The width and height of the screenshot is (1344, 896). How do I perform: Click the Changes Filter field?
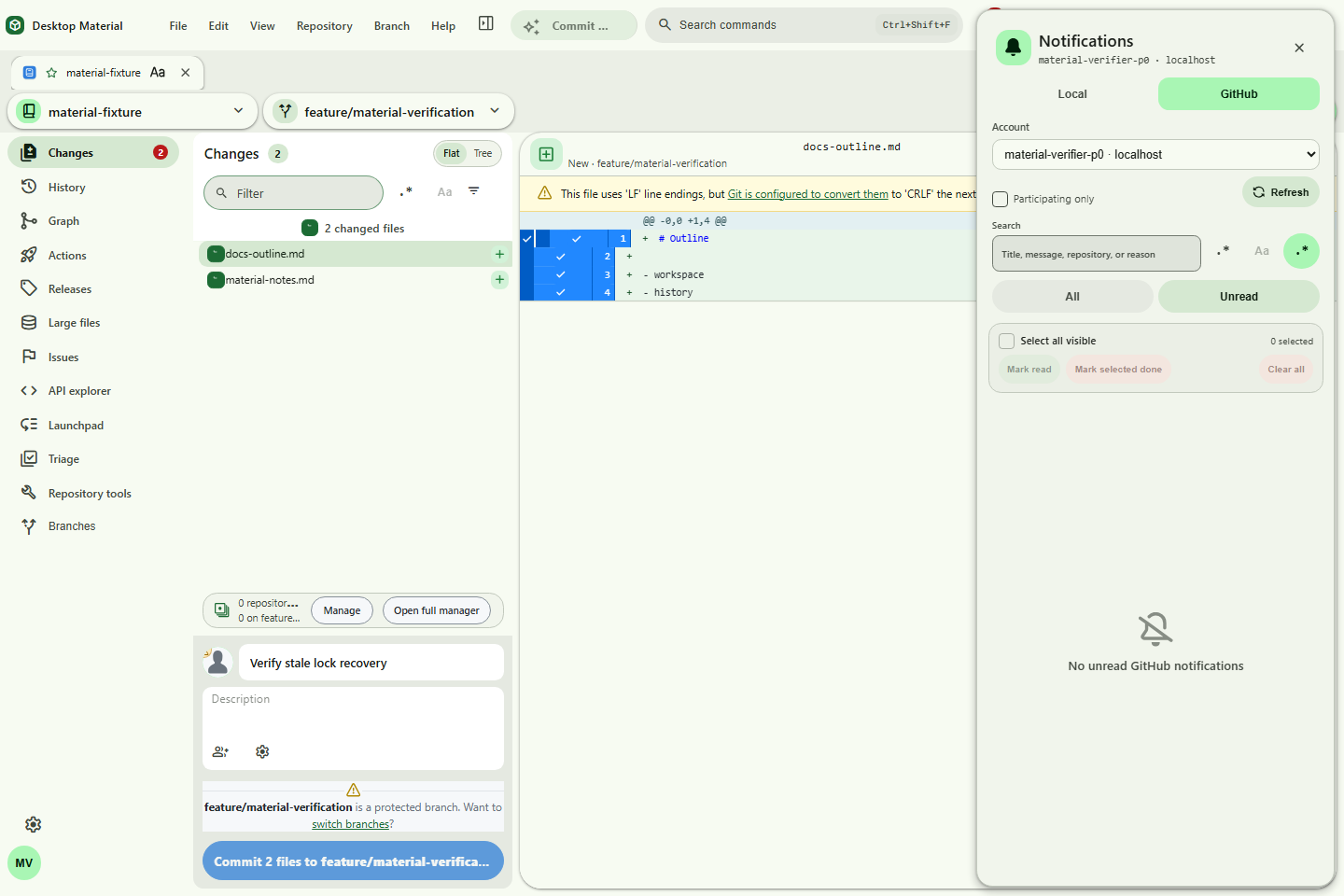[x=293, y=193]
